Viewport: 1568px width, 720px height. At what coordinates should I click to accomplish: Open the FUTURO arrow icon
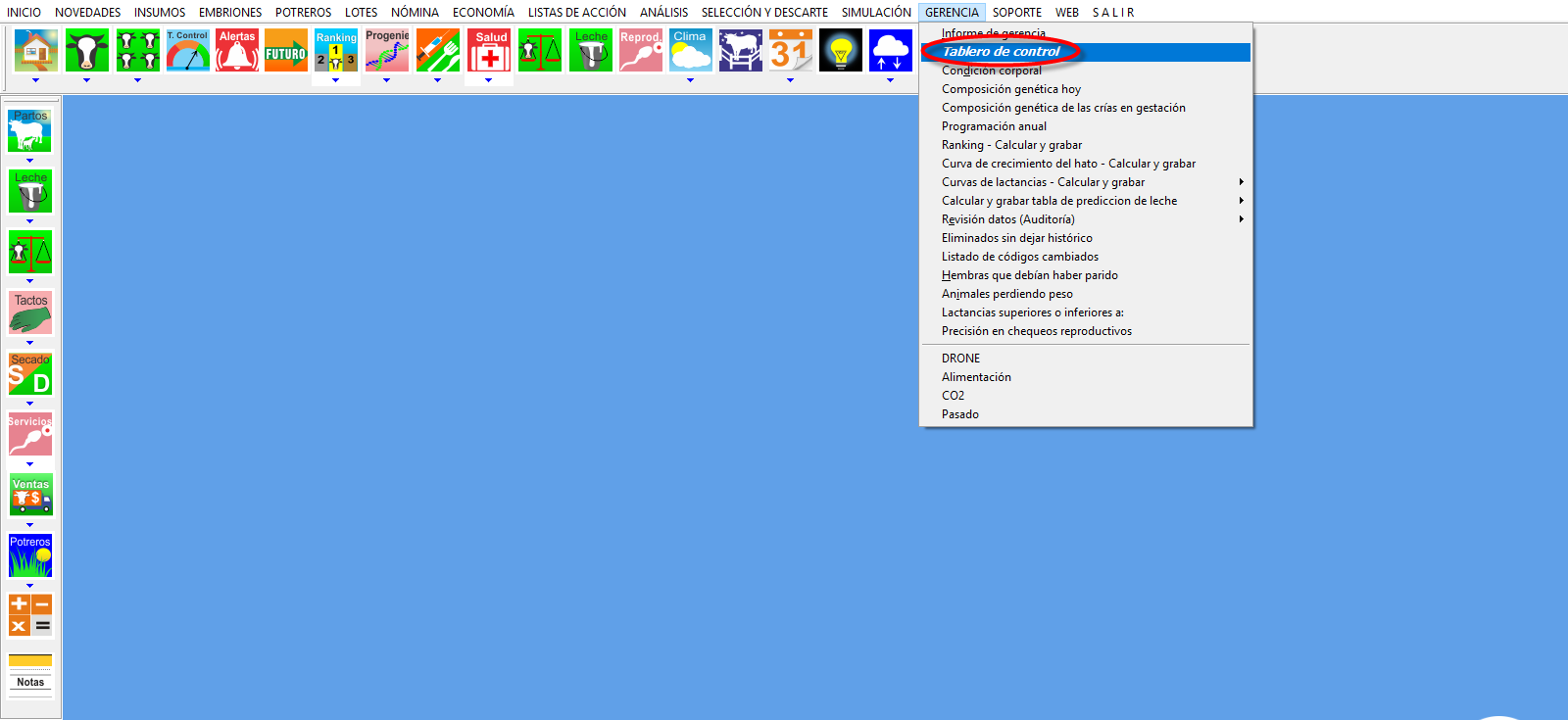coord(286,50)
